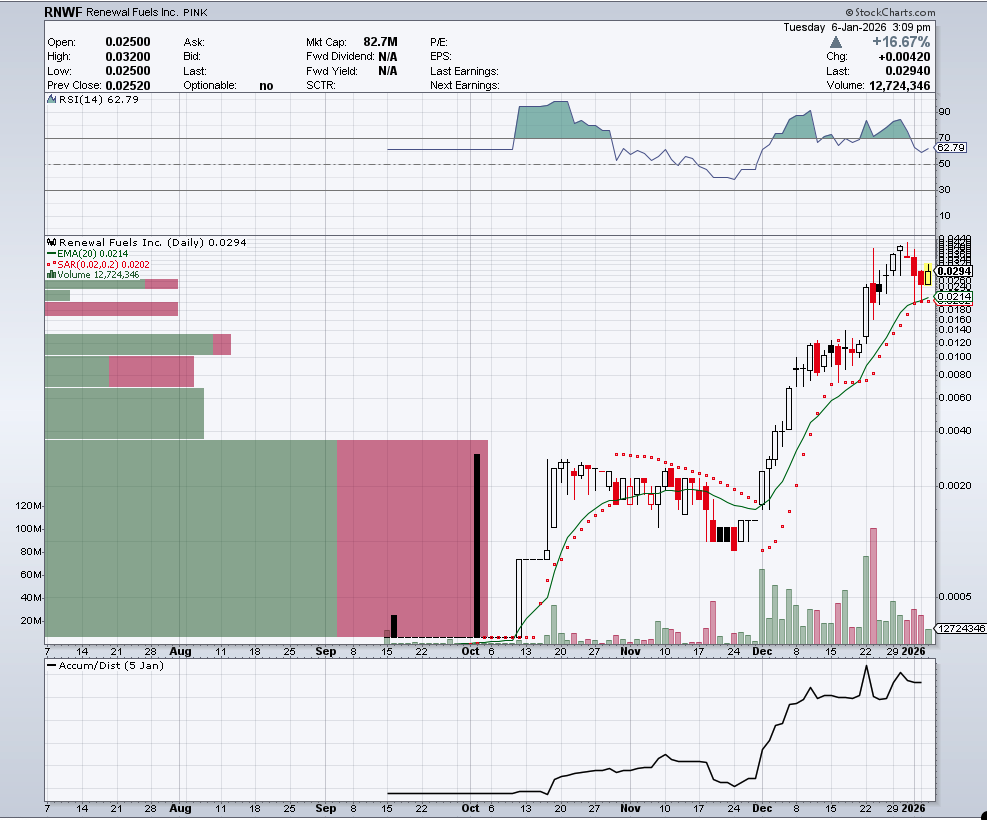Click the yellow-highlighted latest candlestick

coord(928,276)
